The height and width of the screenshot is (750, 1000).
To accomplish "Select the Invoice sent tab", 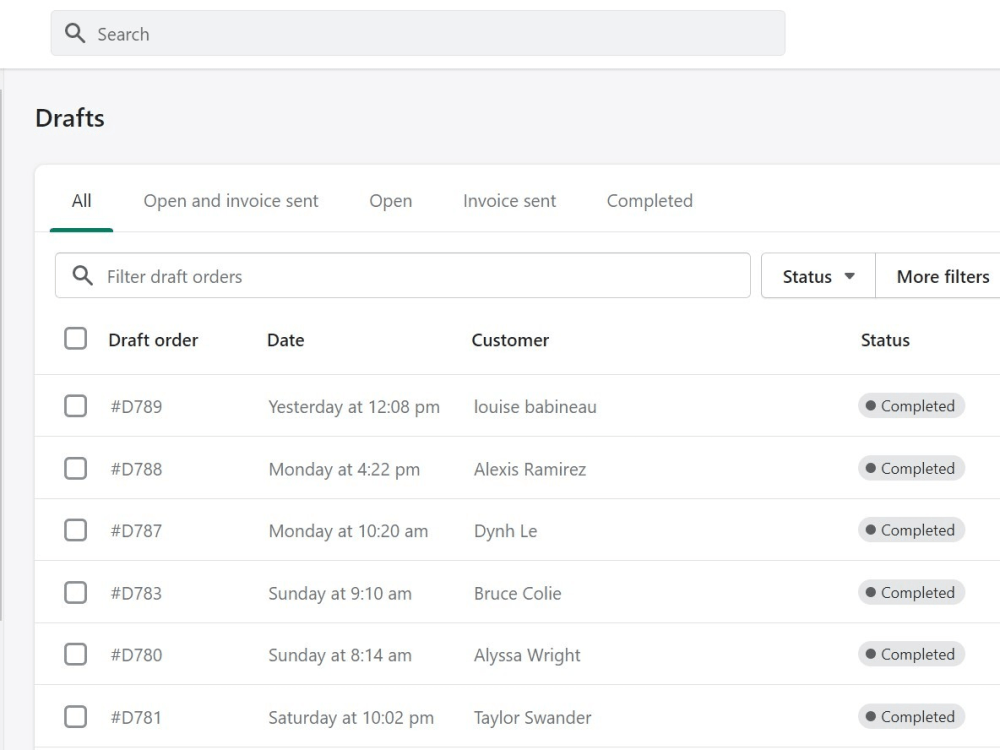I will click(510, 201).
